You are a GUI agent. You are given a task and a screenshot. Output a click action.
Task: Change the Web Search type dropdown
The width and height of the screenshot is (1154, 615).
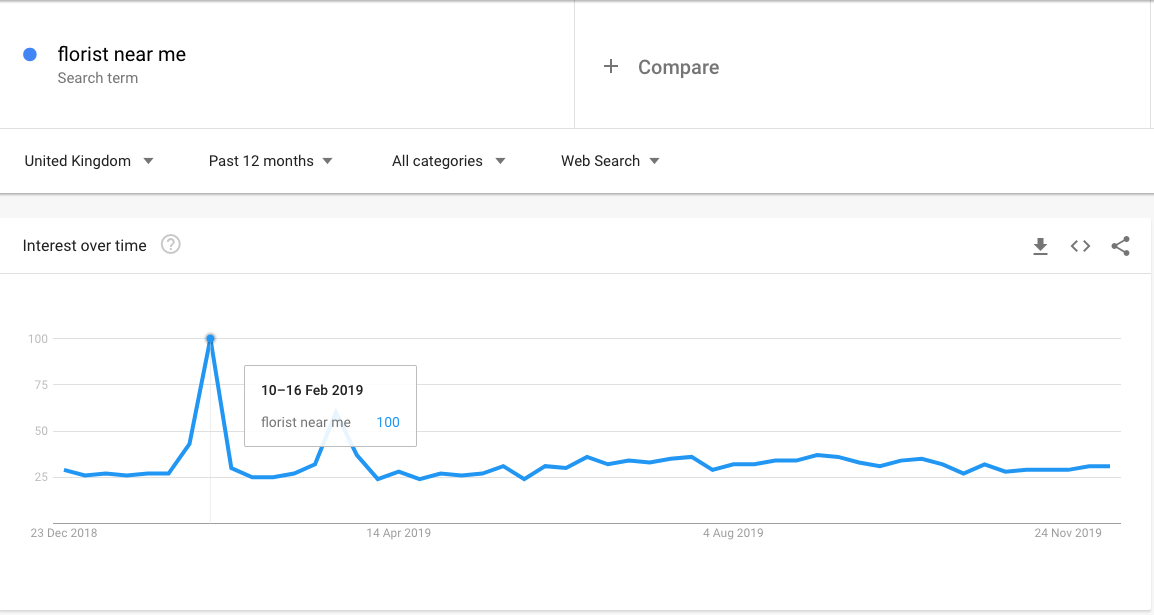pos(610,161)
